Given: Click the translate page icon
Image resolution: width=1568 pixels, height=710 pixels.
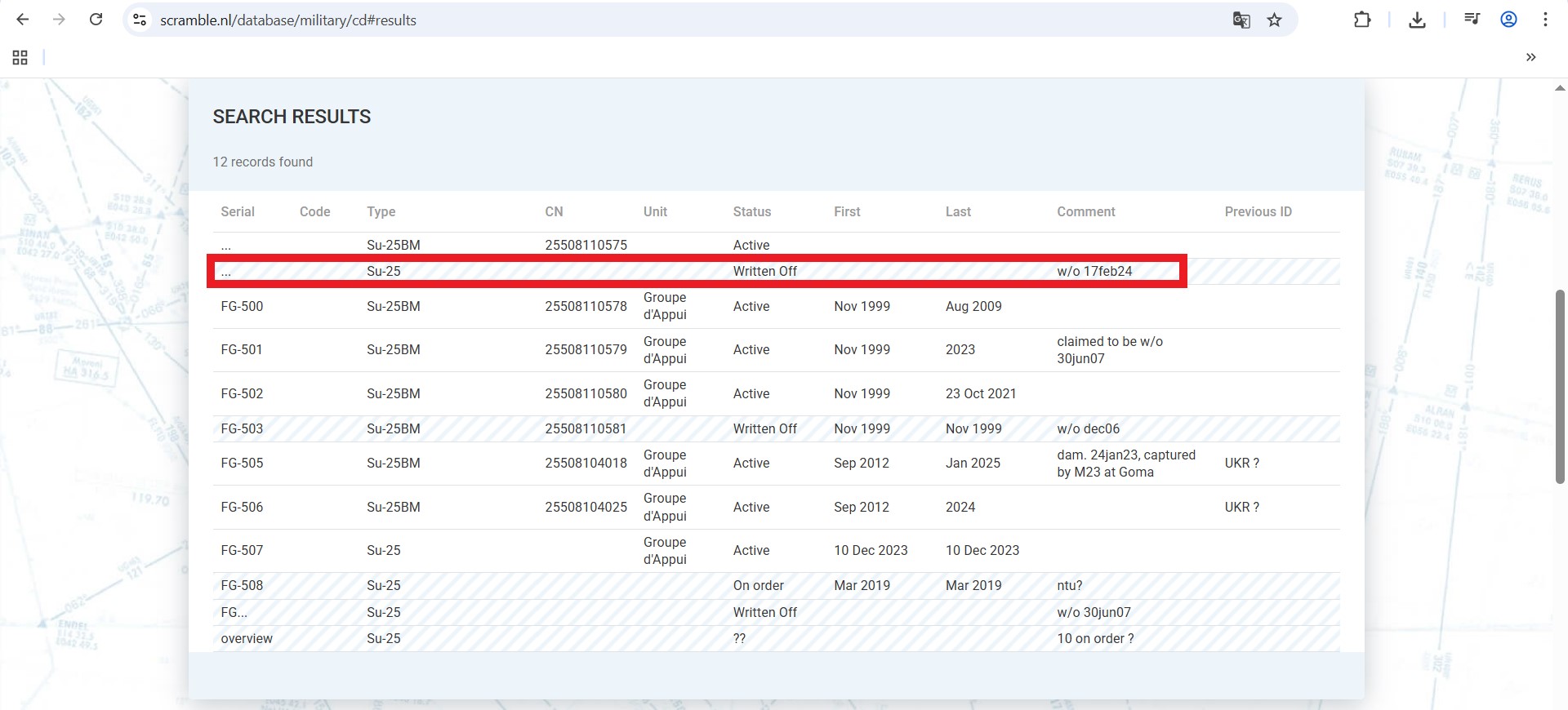Looking at the screenshot, I should [x=1241, y=20].
